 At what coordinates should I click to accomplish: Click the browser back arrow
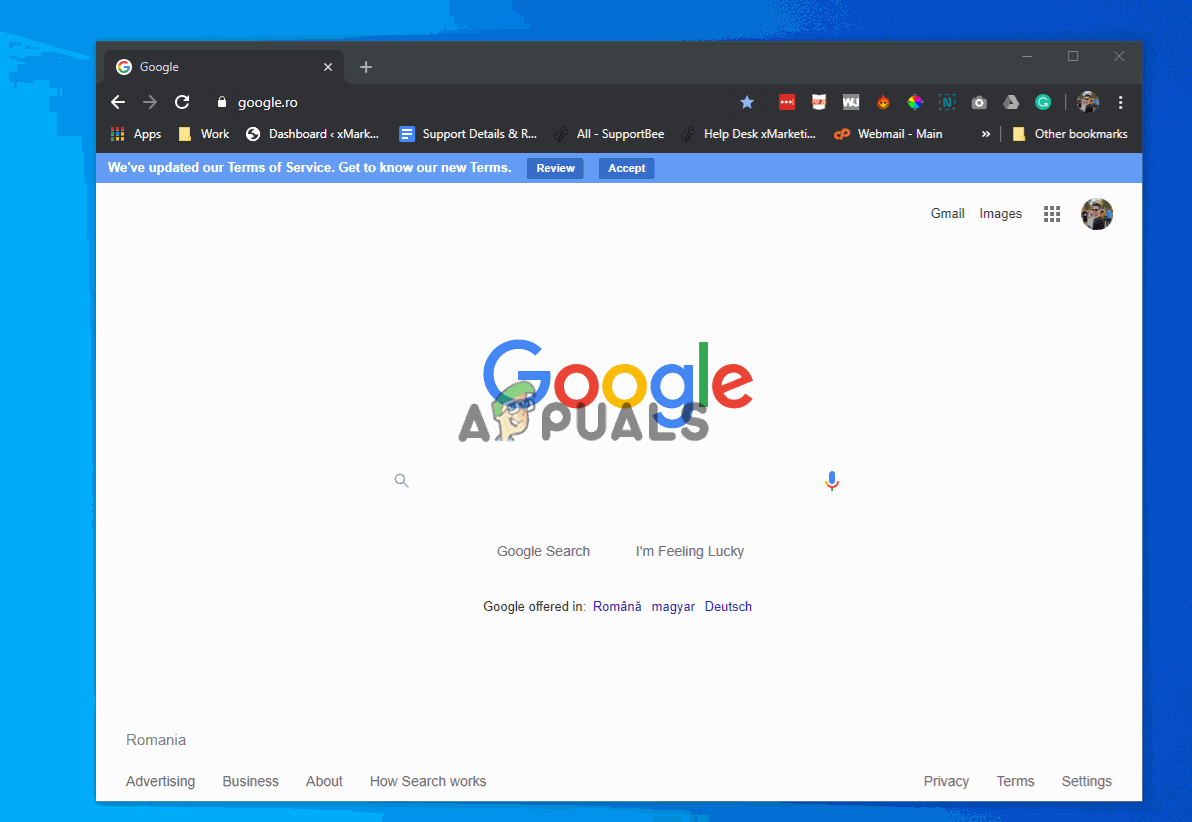coord(118,102)
